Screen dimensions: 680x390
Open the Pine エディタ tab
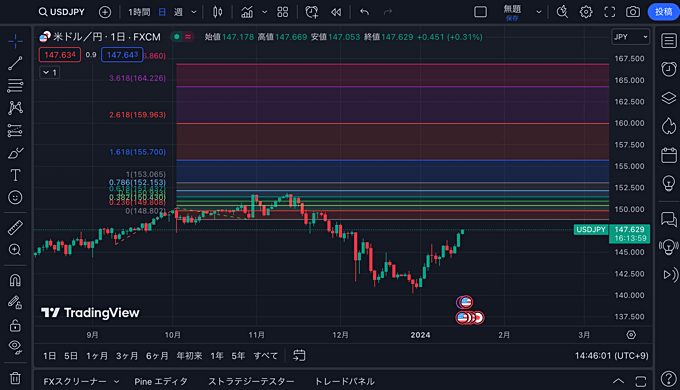pos(161,381)
